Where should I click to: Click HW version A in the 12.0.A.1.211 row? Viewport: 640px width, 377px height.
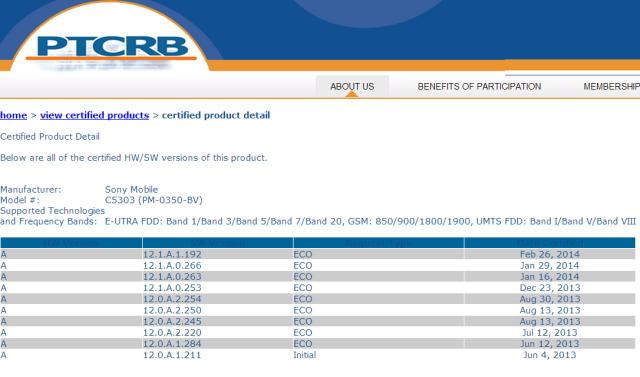[x=4, y=355]
